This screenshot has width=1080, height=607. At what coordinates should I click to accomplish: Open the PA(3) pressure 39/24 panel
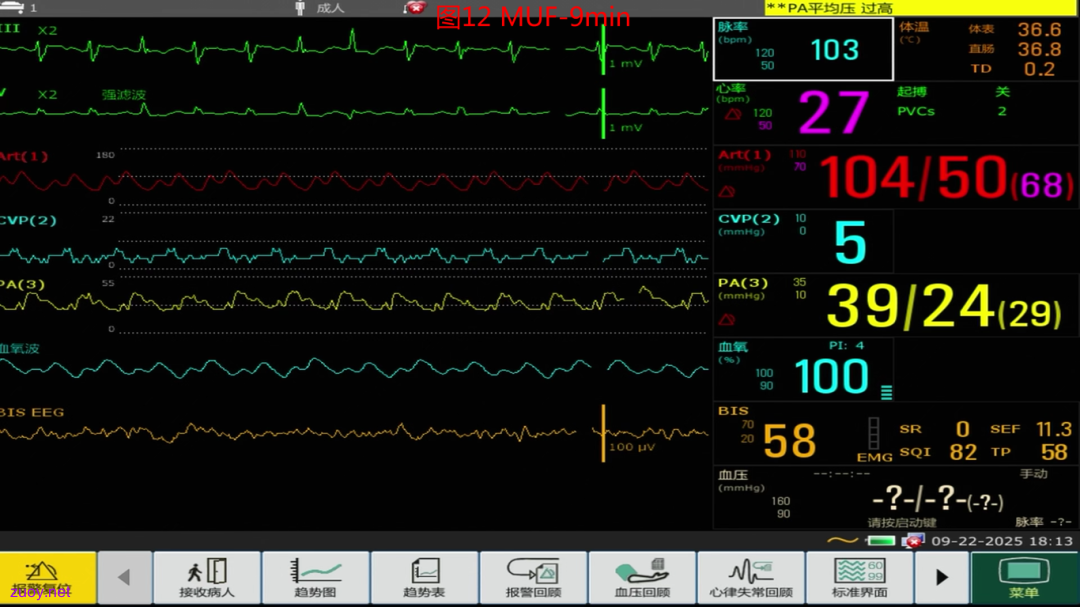tap(895, 305)
